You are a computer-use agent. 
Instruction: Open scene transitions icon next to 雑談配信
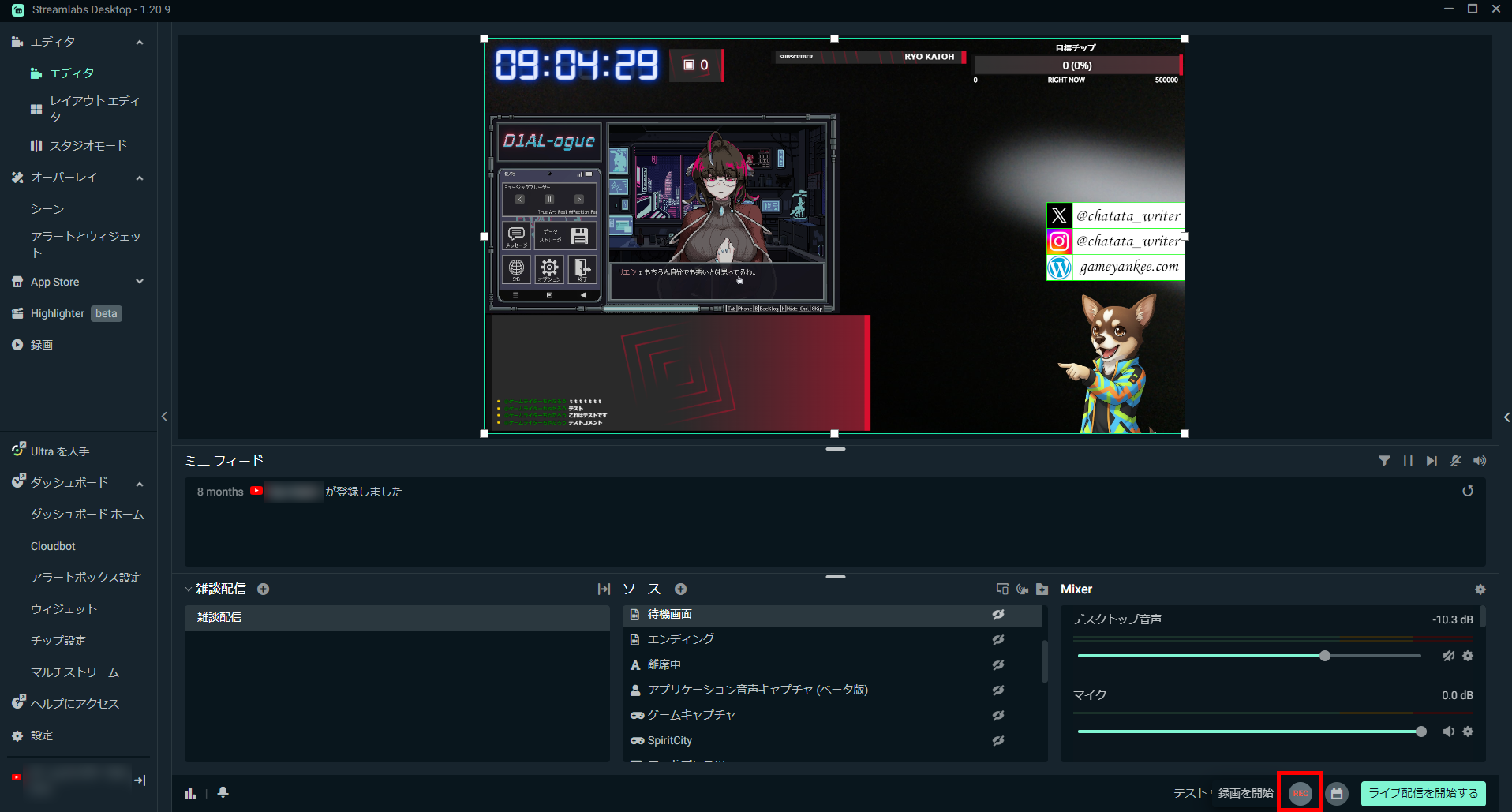[x=604, y=589]
